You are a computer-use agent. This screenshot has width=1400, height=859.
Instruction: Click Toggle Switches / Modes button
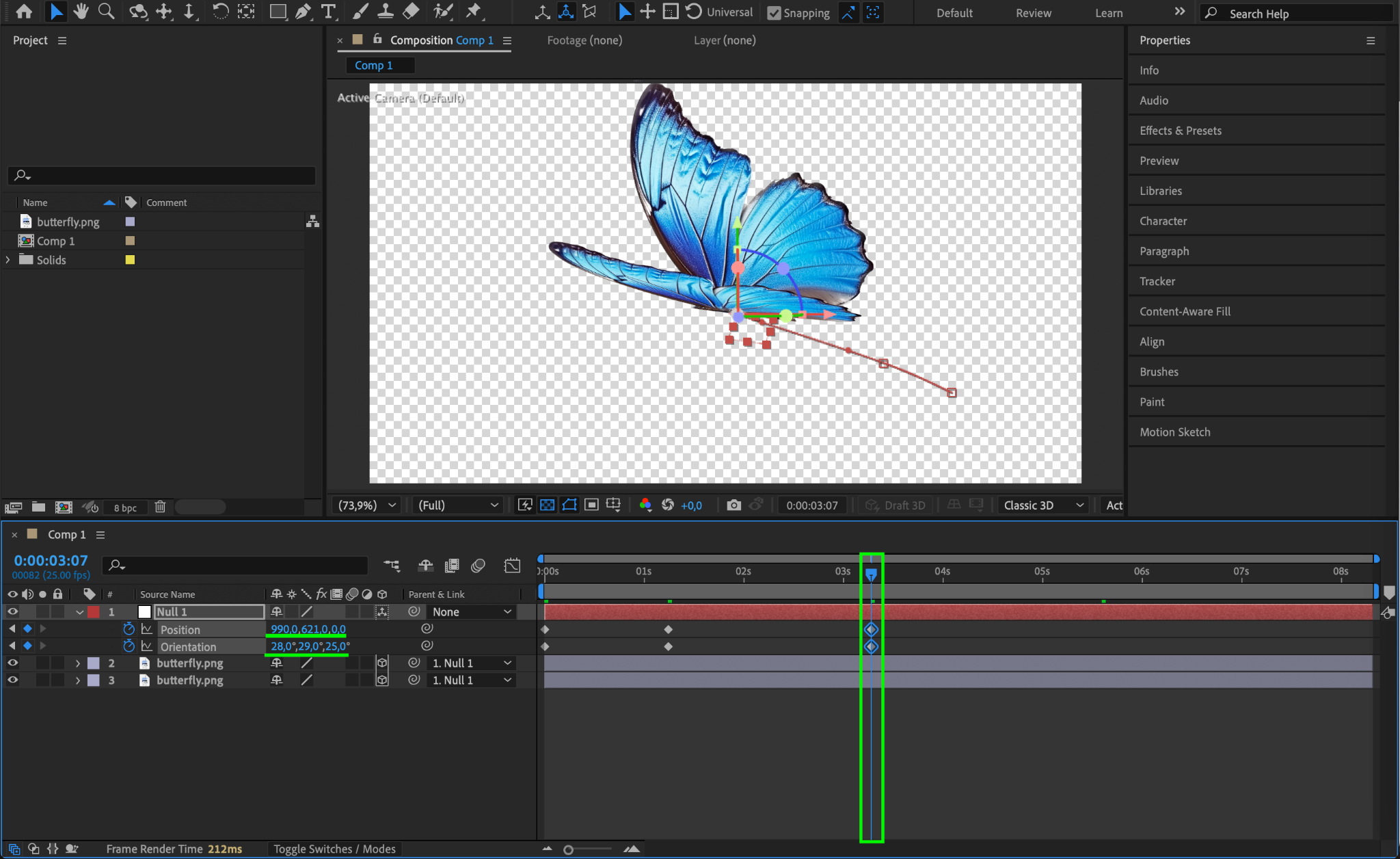334,849
